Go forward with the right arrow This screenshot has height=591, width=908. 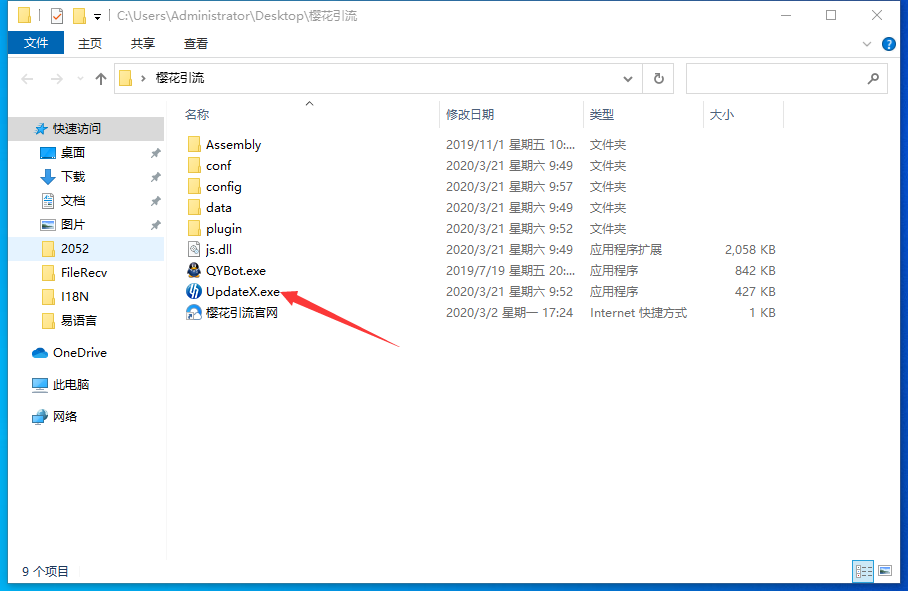57,79
